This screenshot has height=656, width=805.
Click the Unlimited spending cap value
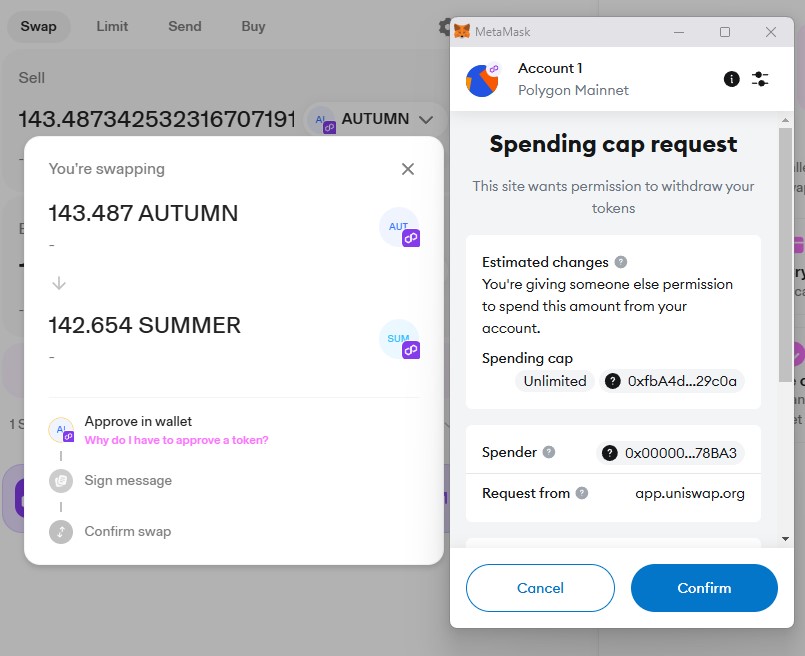click(x=555, y=381)
